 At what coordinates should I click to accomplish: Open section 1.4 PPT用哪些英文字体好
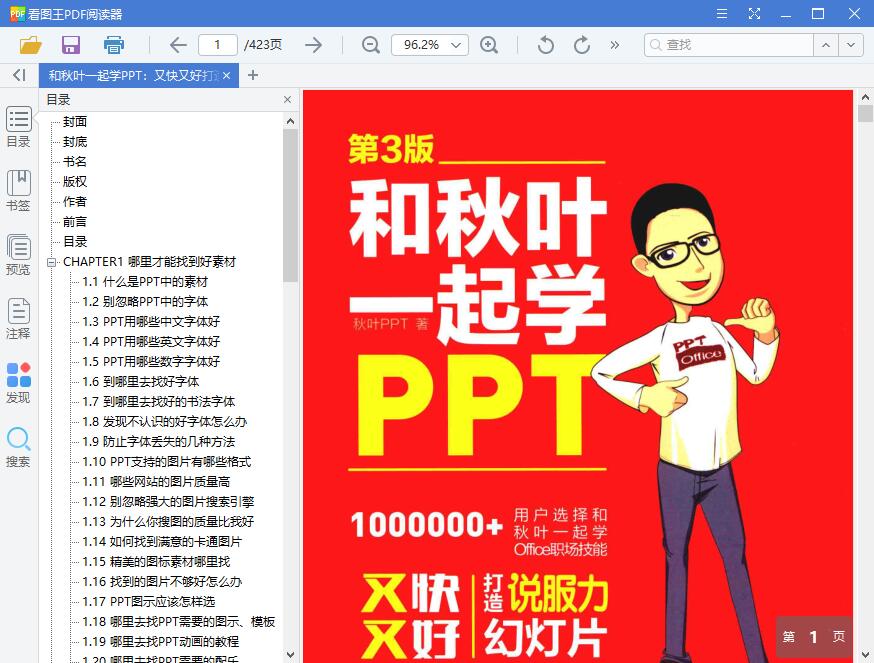pyautogui.click(x=151, y=341)
